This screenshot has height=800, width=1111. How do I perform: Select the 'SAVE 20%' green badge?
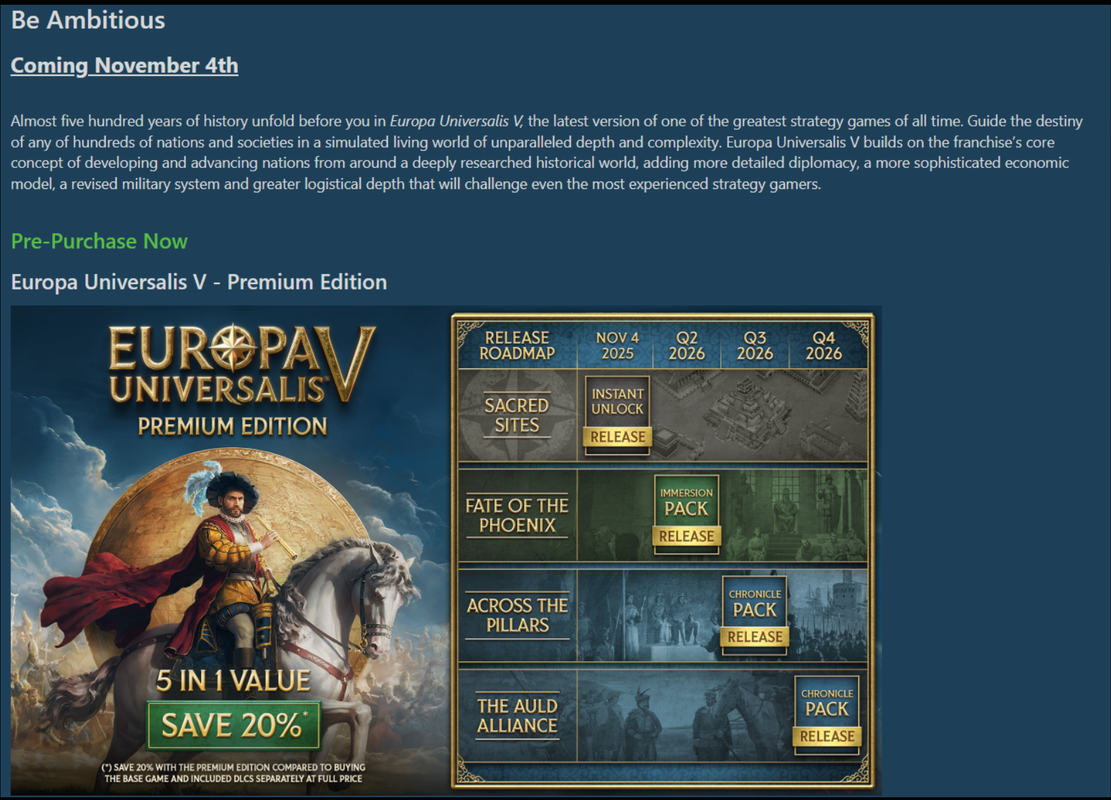click(234, 725)
